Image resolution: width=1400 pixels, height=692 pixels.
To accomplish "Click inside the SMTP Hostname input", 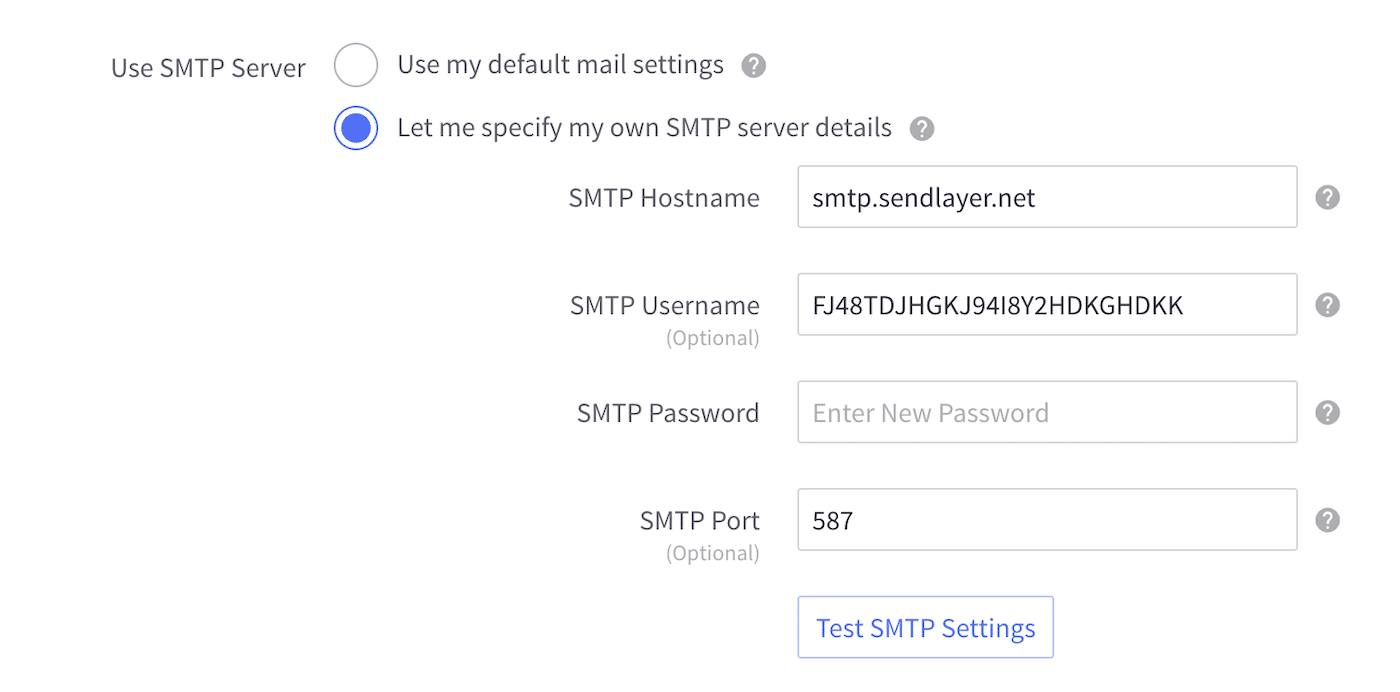I will (1047, 197).
